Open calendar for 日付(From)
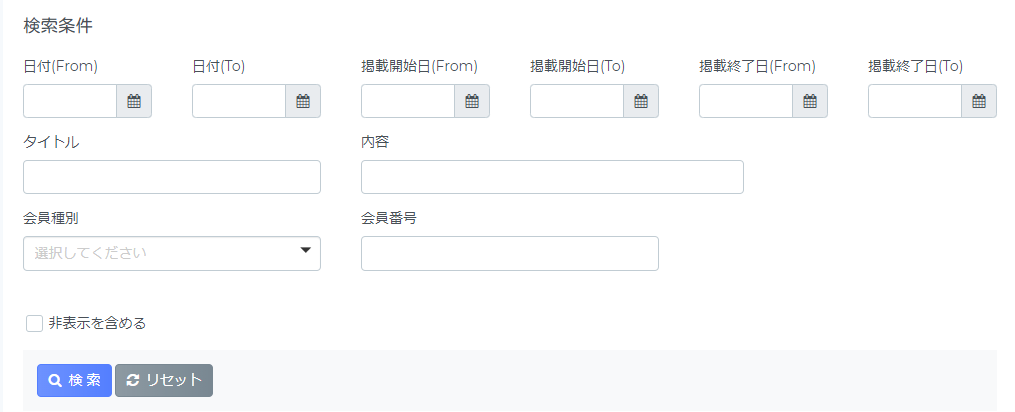1015x412 pixels. click(x=134, y=101)
